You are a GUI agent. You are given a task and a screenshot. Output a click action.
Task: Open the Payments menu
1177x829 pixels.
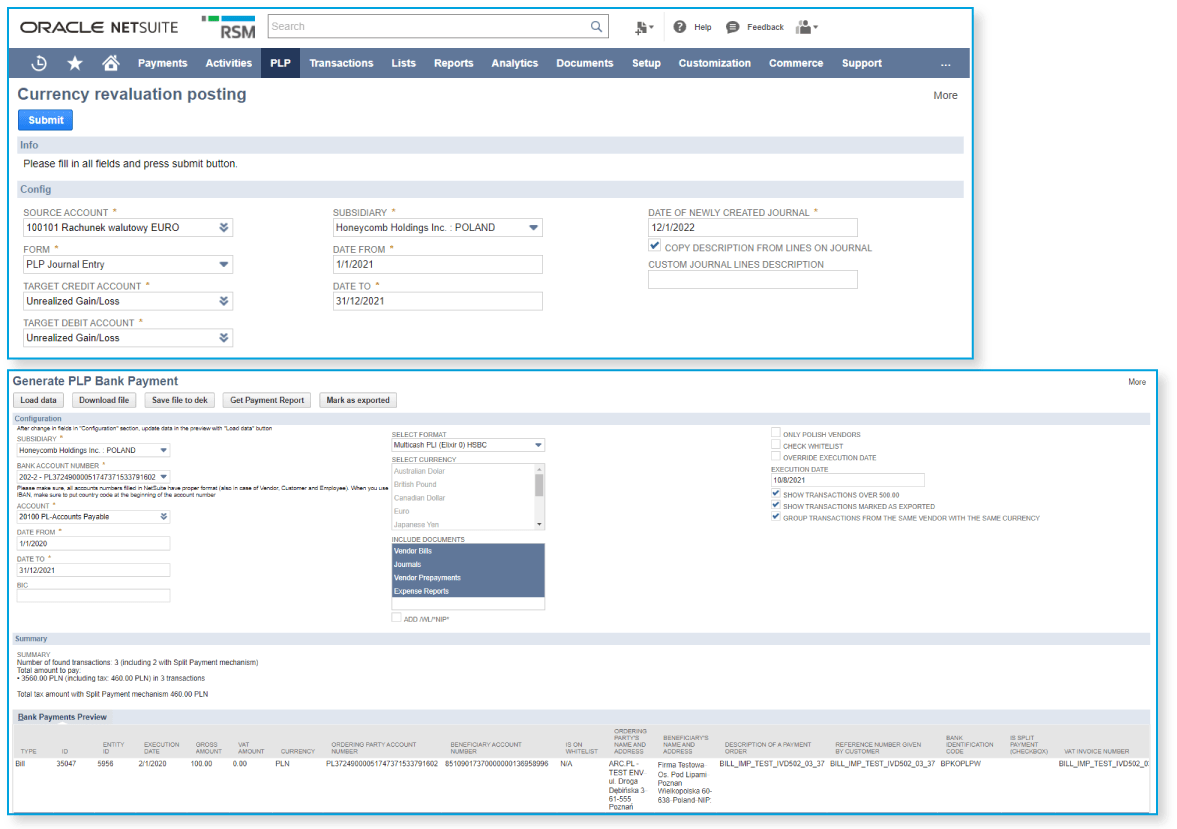pos(162,64)
